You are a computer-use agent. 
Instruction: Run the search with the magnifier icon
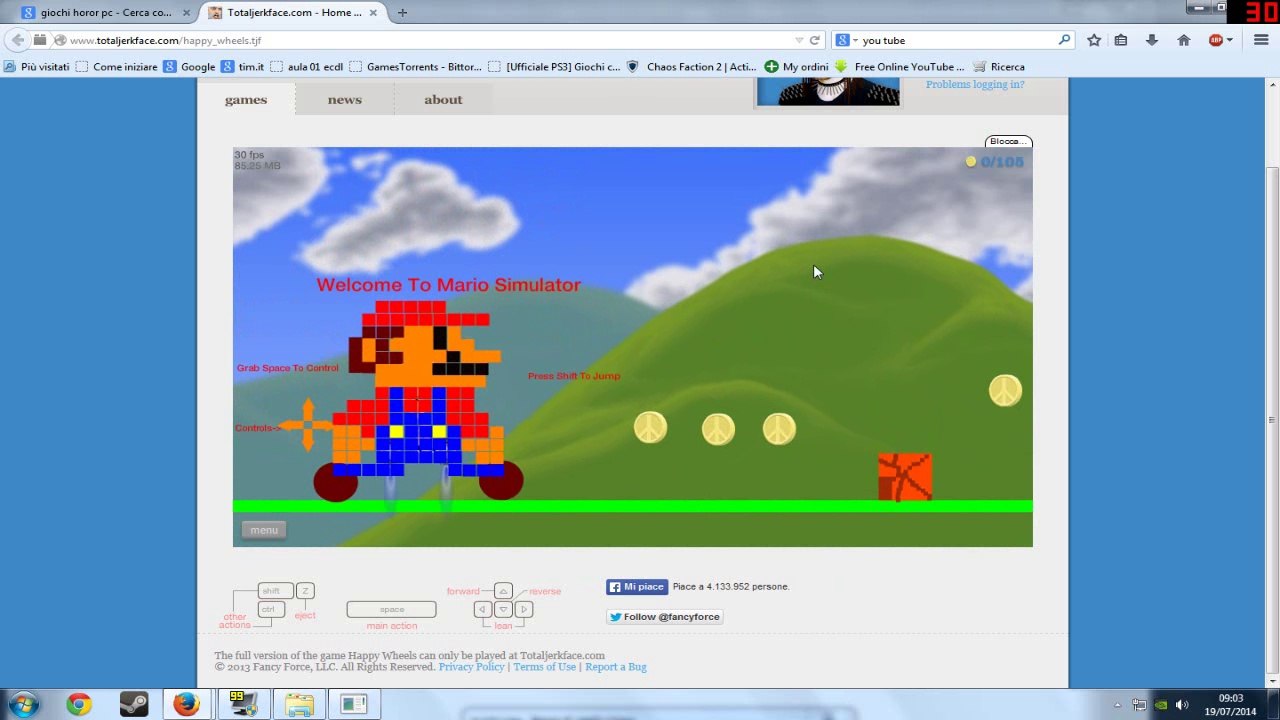(x=1064, y=40)
